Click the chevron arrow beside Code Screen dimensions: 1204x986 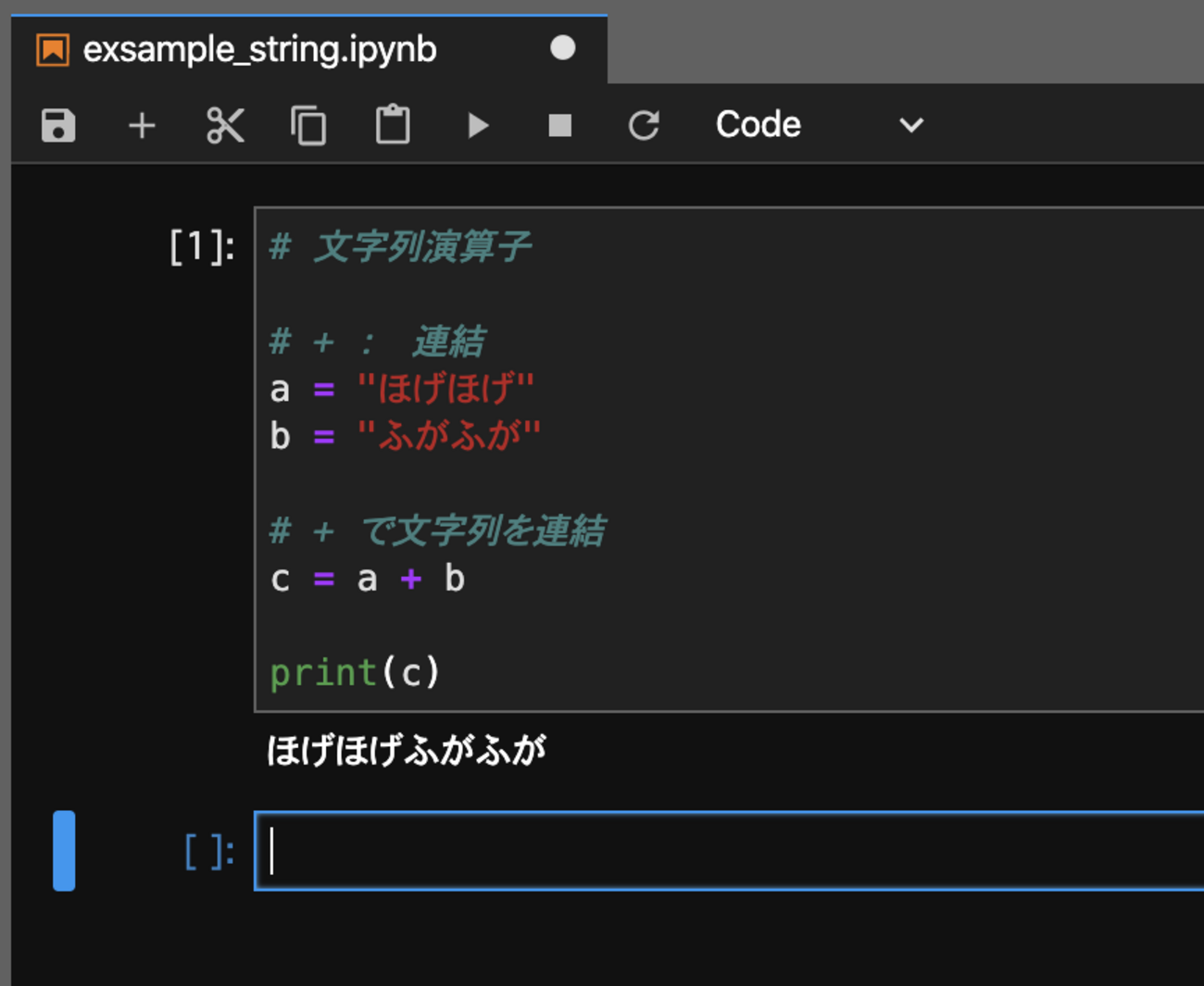[x=911, y=125]
